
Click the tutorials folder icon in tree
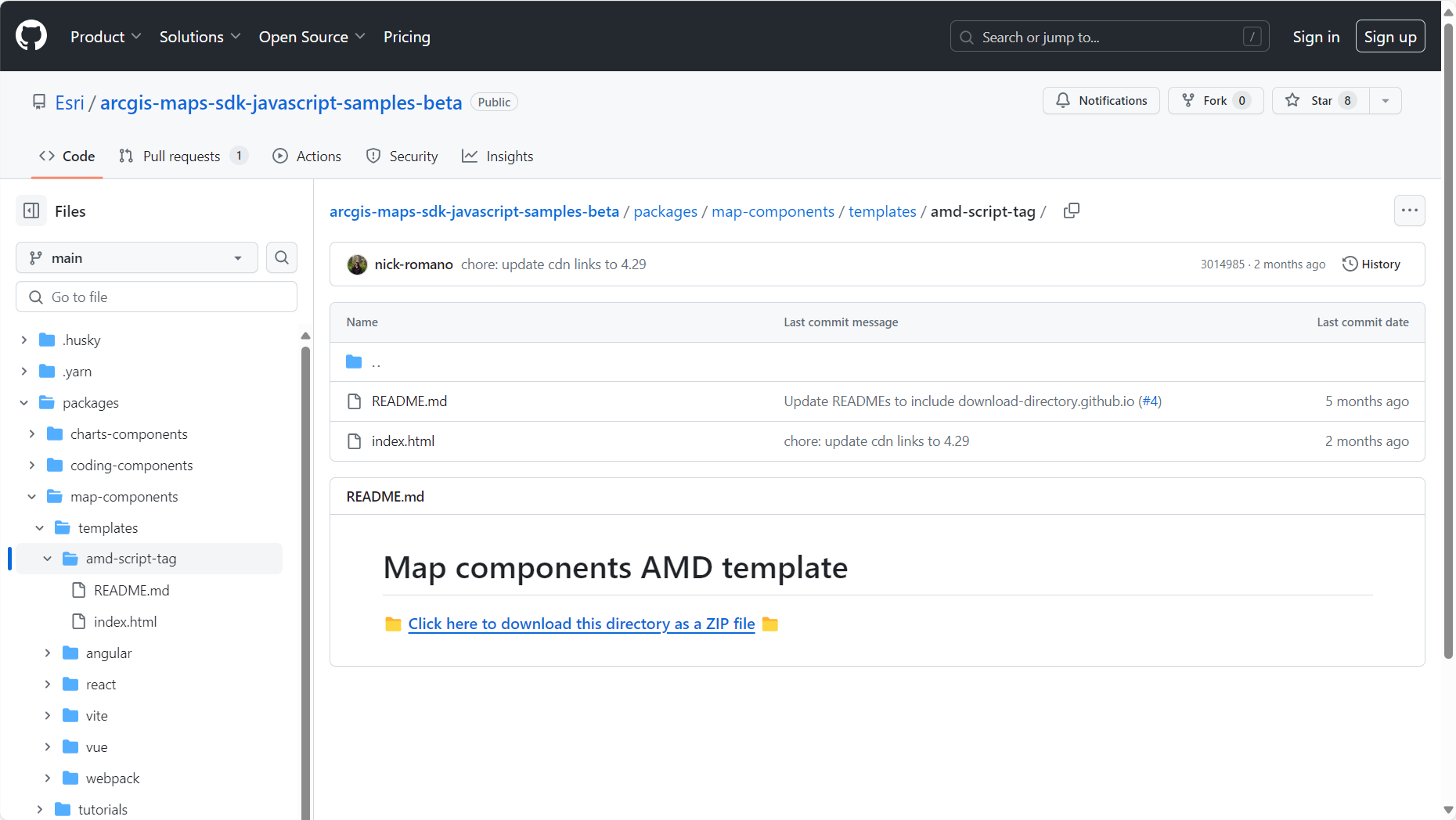63,809
